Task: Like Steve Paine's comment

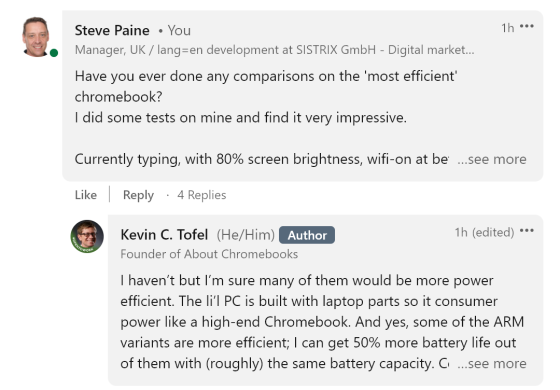Action: coord(86,195)
